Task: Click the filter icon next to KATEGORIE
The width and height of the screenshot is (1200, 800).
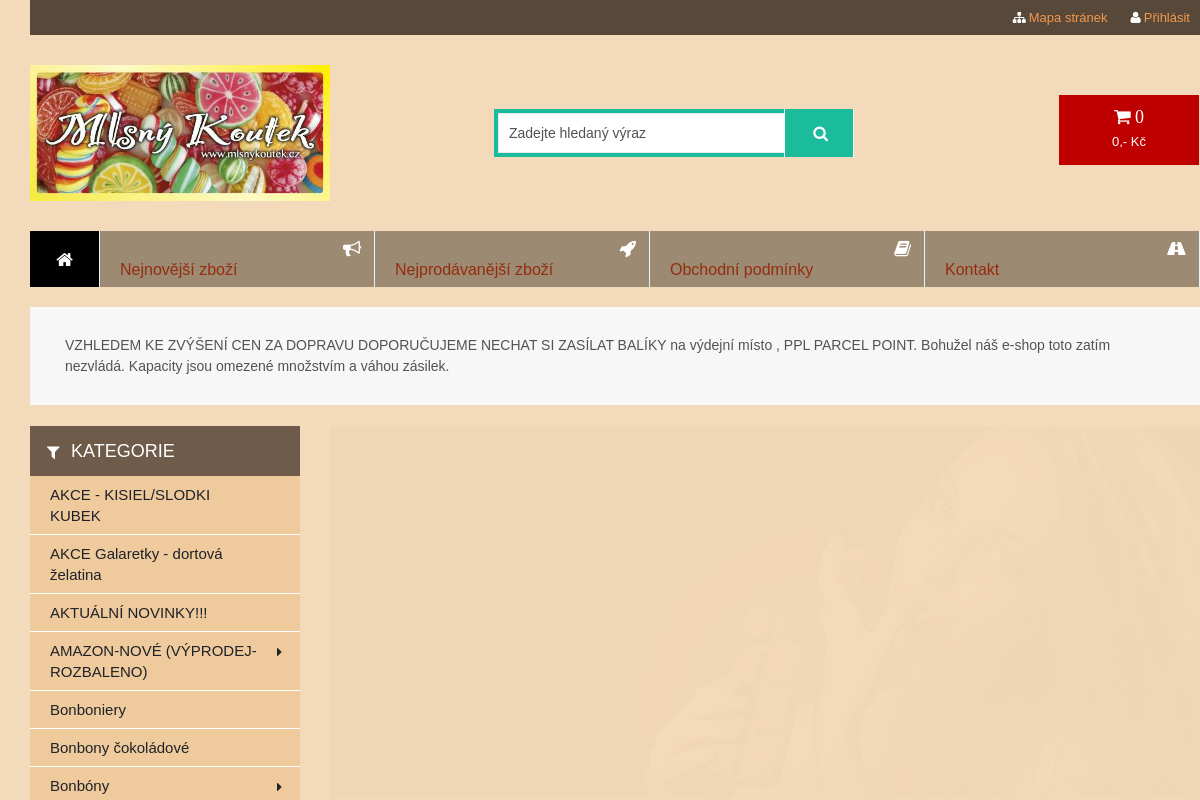Action: click(53, 452)
